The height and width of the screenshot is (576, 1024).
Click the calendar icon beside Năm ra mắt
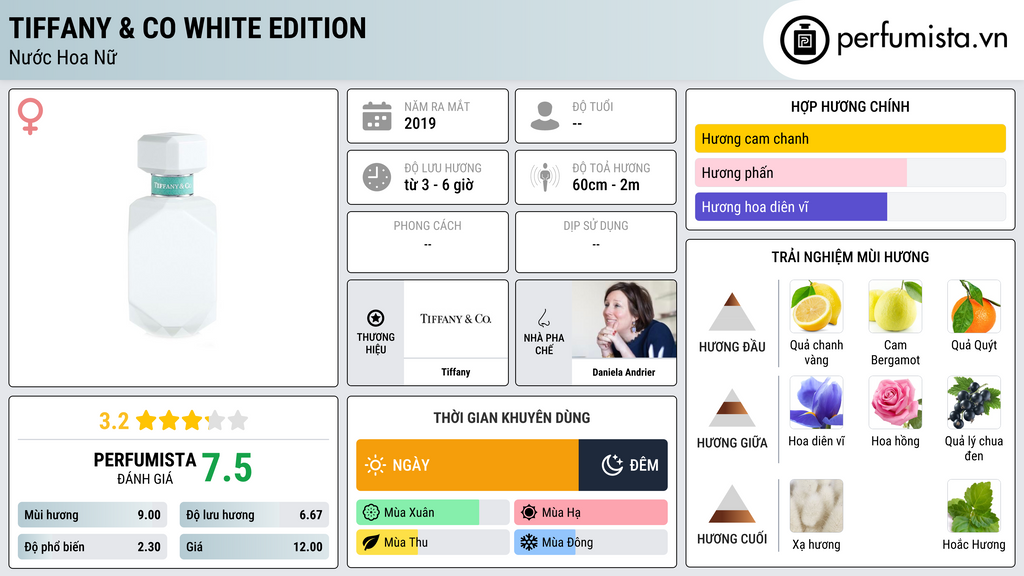tap(377, 116)
